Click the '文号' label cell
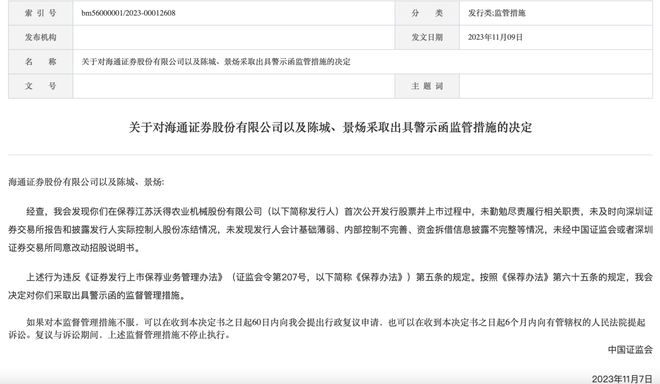This screenshot has height=384, width=660. [x=40, y=86]
